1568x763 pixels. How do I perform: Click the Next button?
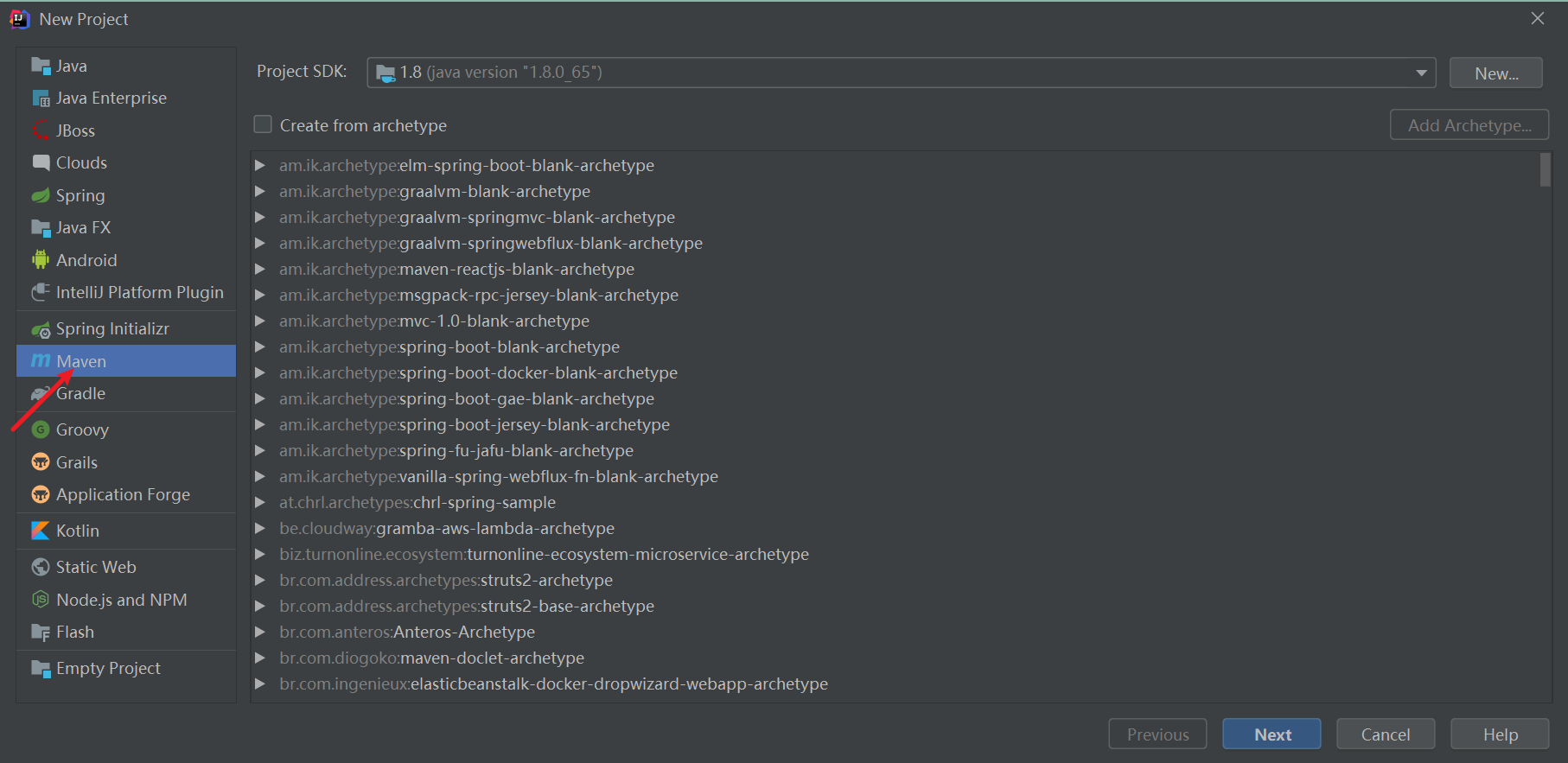click(1272, 734)
